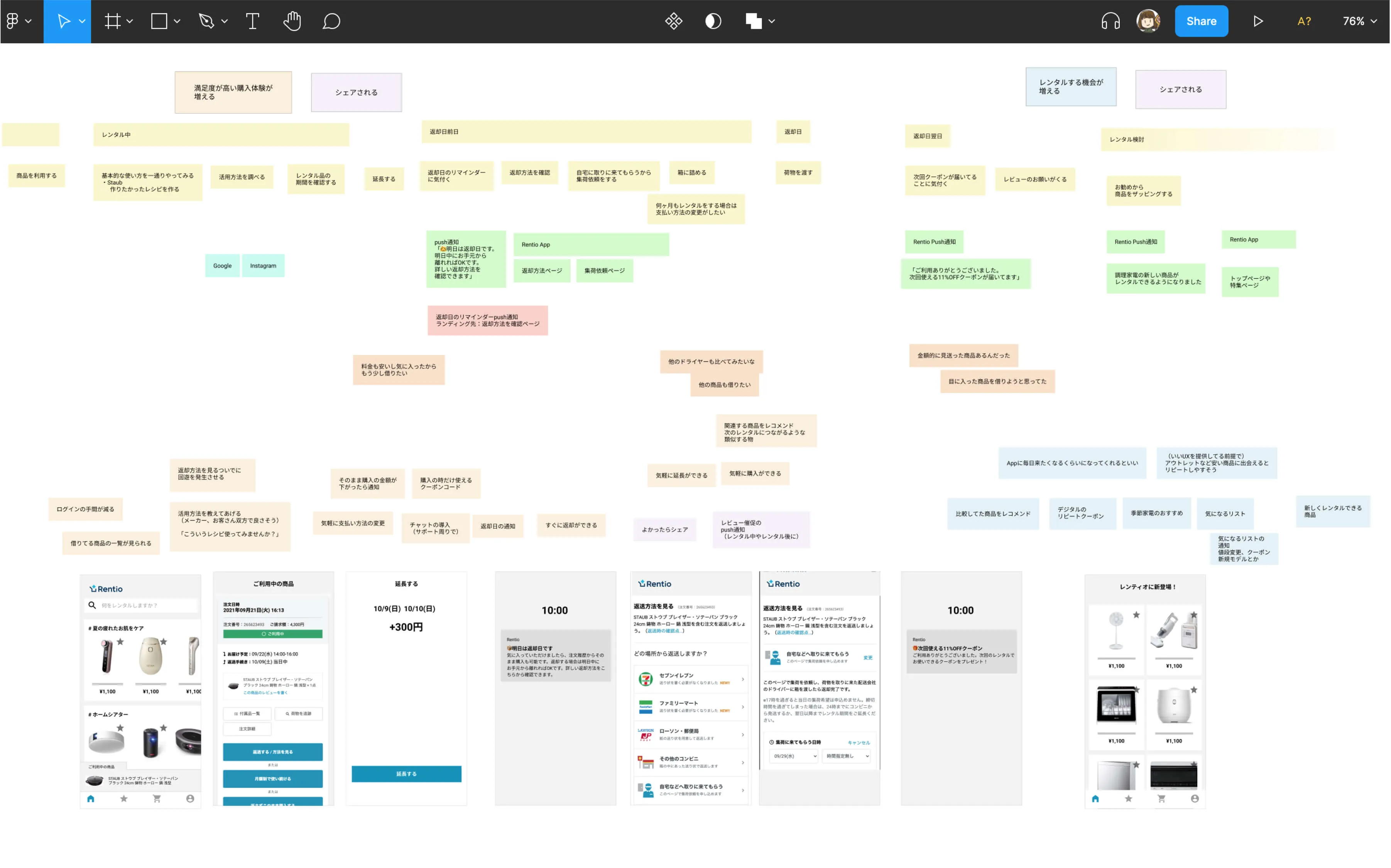Expand the boolean operations dropdown arrow

pos(772,21)
